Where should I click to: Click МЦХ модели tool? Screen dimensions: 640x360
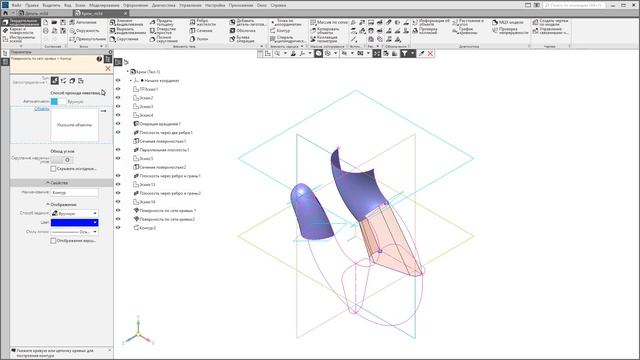point(508,22)
